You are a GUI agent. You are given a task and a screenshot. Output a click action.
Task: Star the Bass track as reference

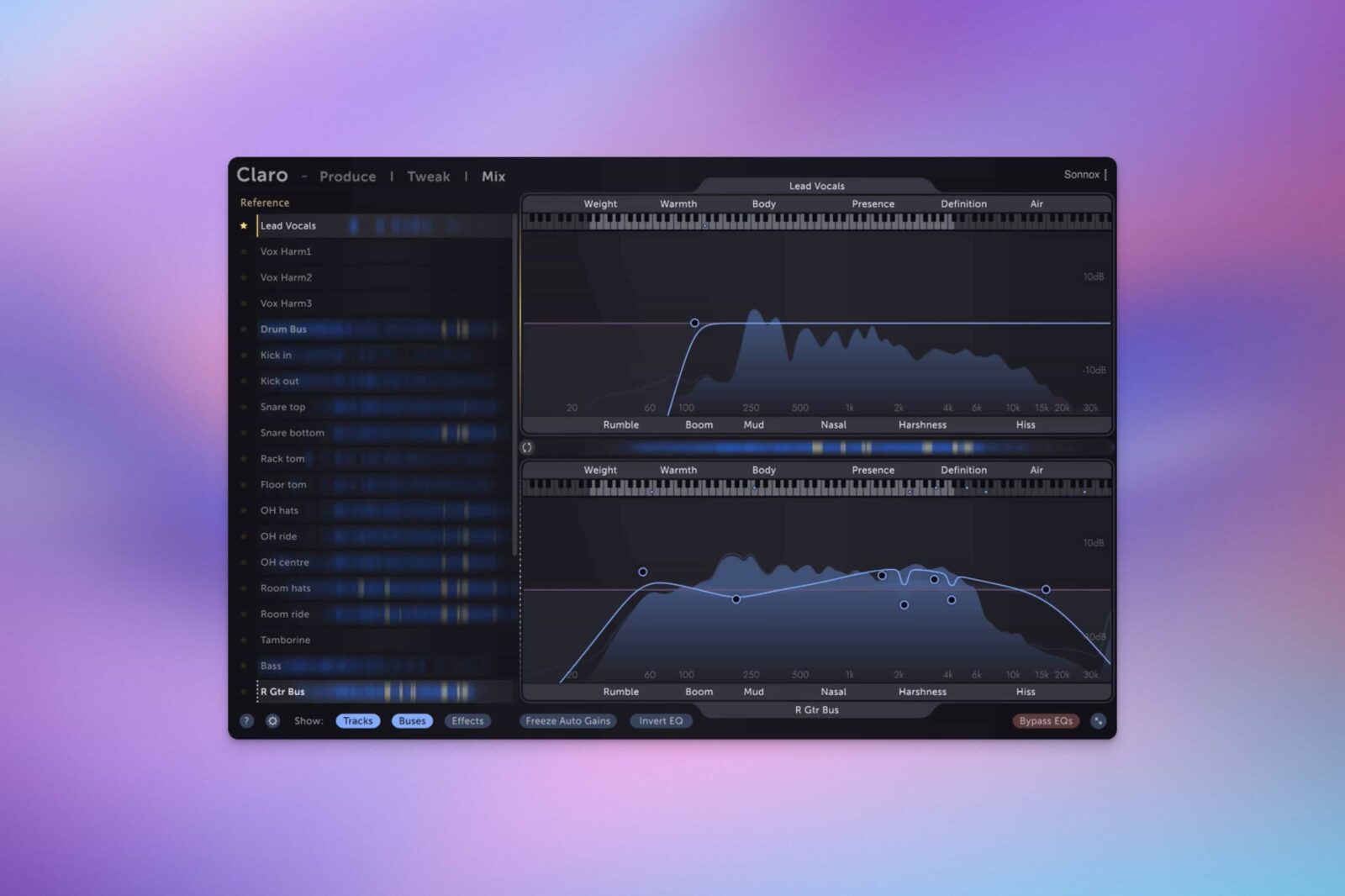244,666
